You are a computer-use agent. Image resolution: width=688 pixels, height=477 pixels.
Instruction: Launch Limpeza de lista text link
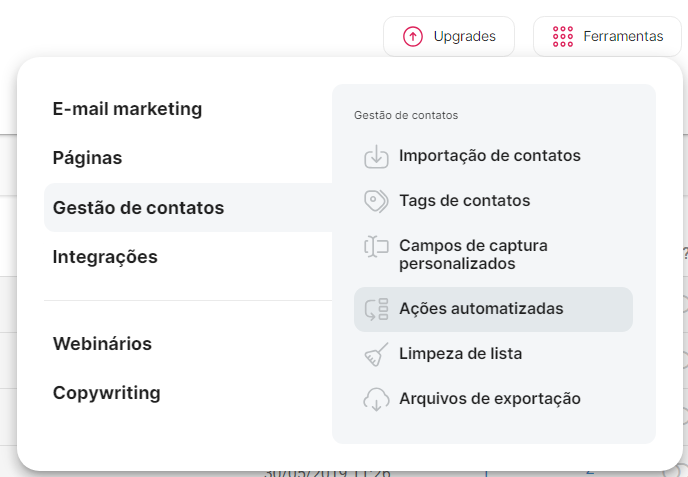[x=460, y=354]
